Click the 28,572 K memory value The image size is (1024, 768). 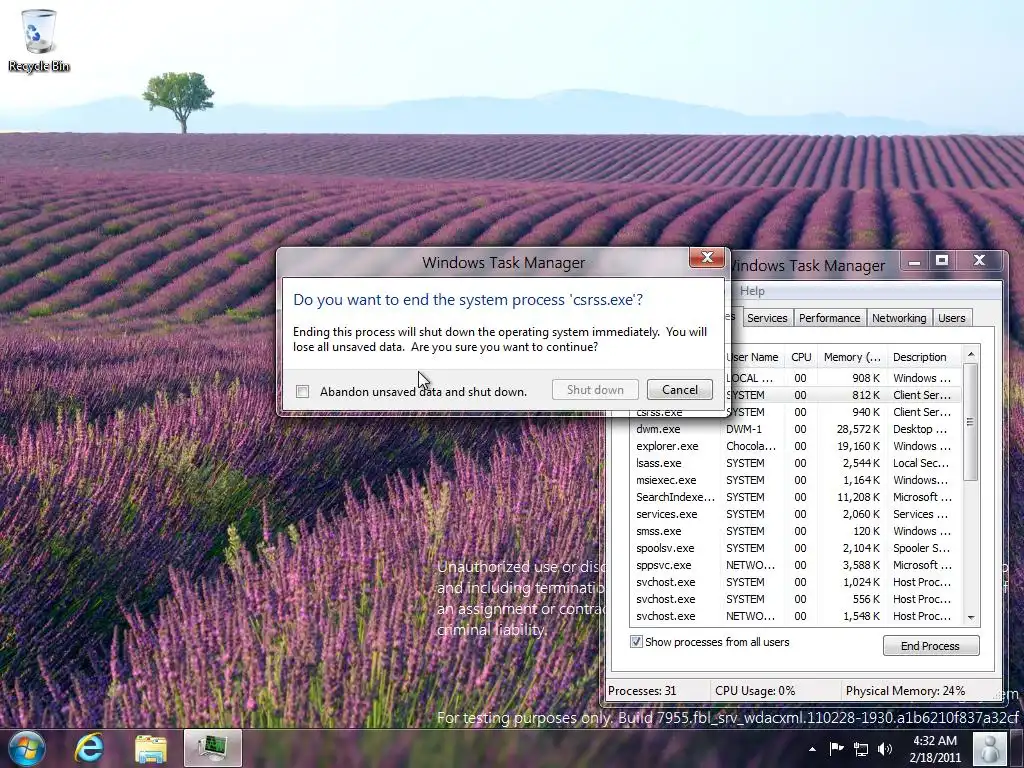858,429
